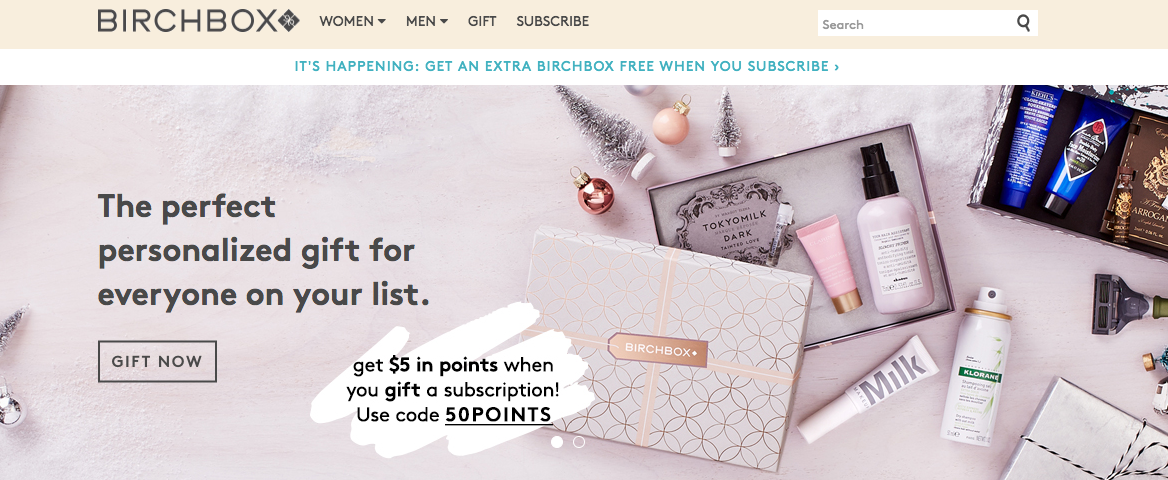Image resolution: width=1168 pixels, height=480 pixels.
Task: Focus the Search input field
Action: tap(916, 24)
